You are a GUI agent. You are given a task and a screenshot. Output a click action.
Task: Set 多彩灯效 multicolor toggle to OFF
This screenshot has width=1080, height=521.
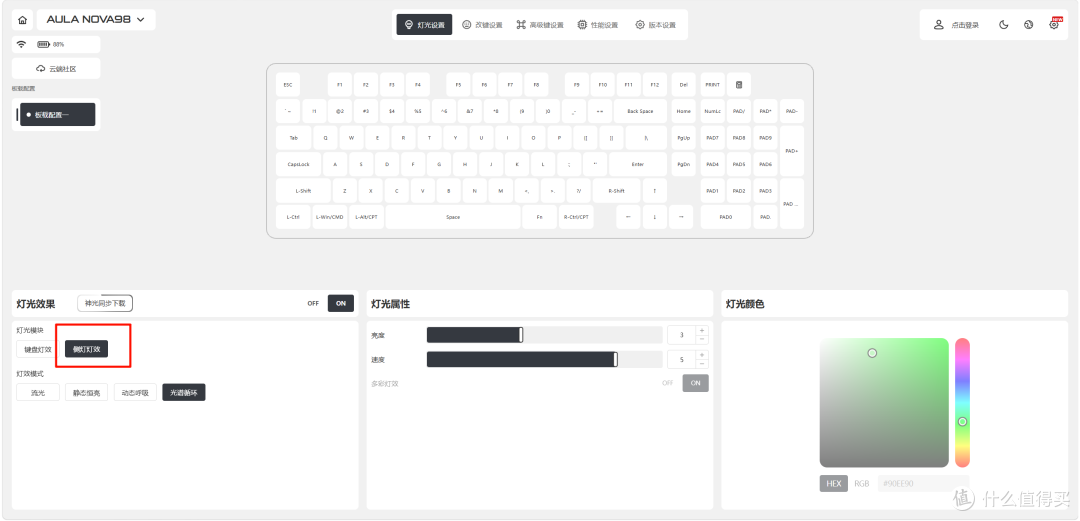(x=667, y=383)
